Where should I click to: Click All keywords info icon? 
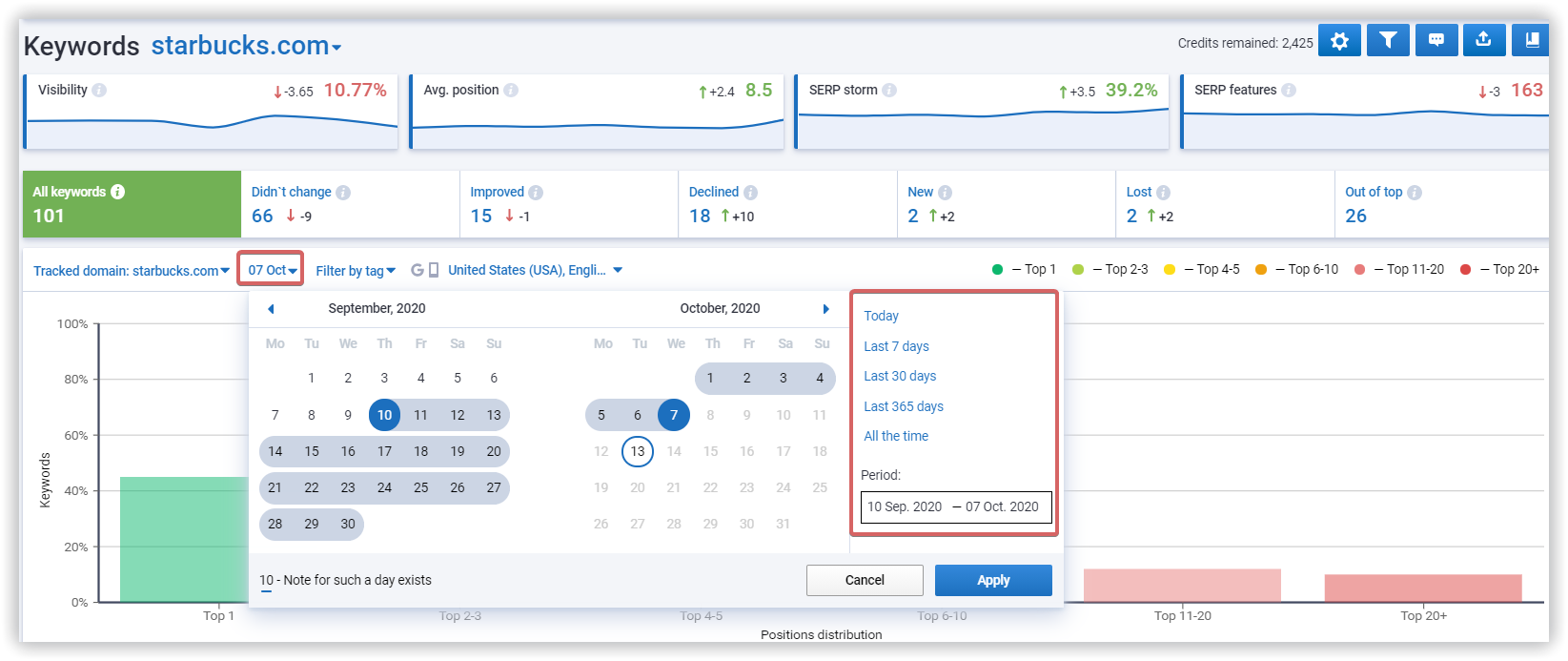point(118,192)
